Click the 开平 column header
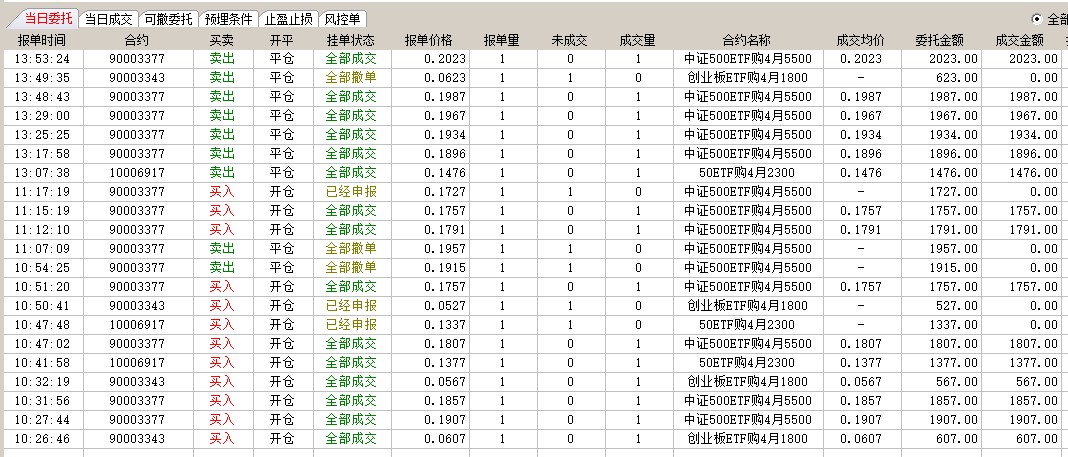1068x457 pixels. point(281,40)
